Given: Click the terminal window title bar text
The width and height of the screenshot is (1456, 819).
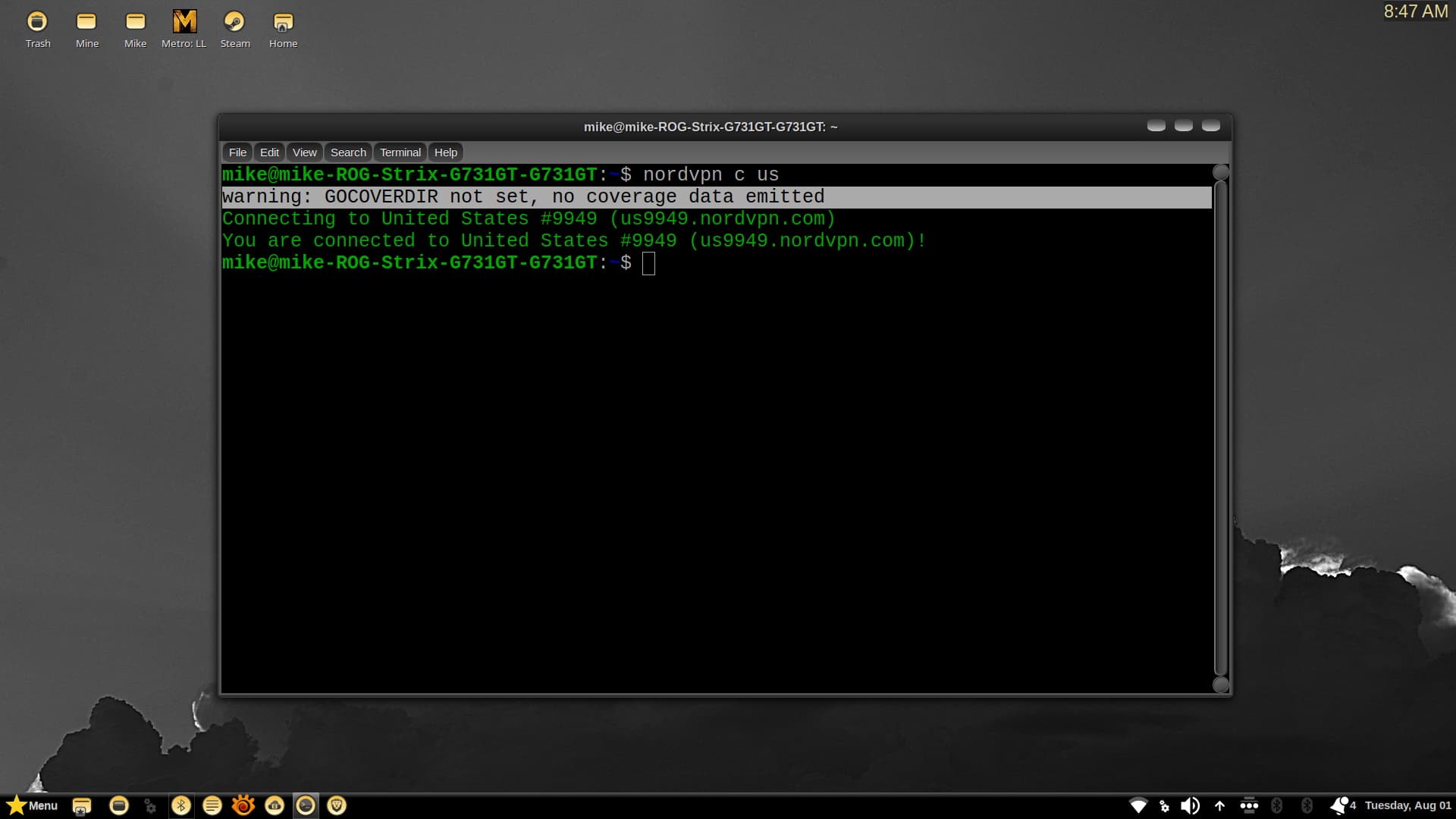Looking at the screenshot, I should tap(711, 127).
